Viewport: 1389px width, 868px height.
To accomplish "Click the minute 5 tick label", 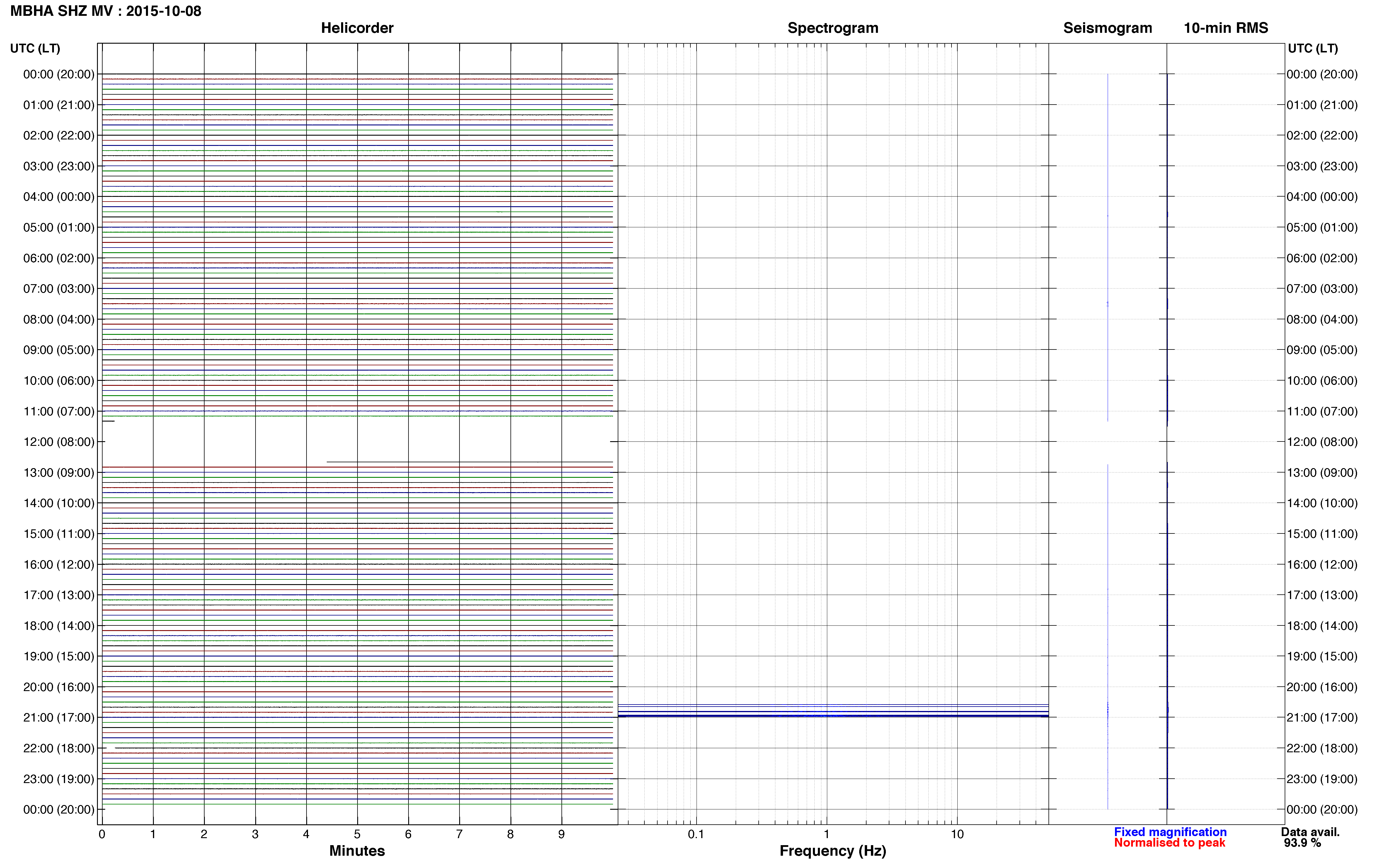I will 357,834.
